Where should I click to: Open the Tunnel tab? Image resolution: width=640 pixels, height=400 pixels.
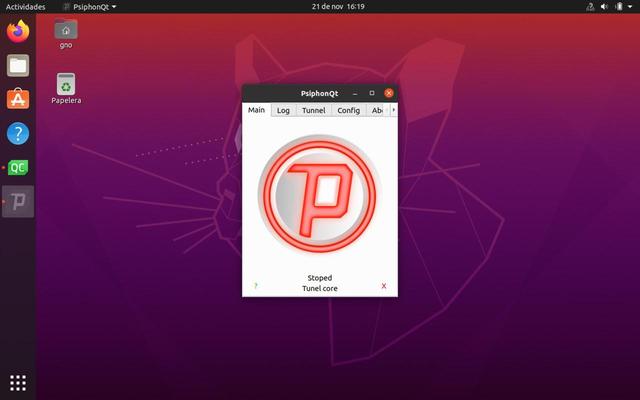coord(313,110)
